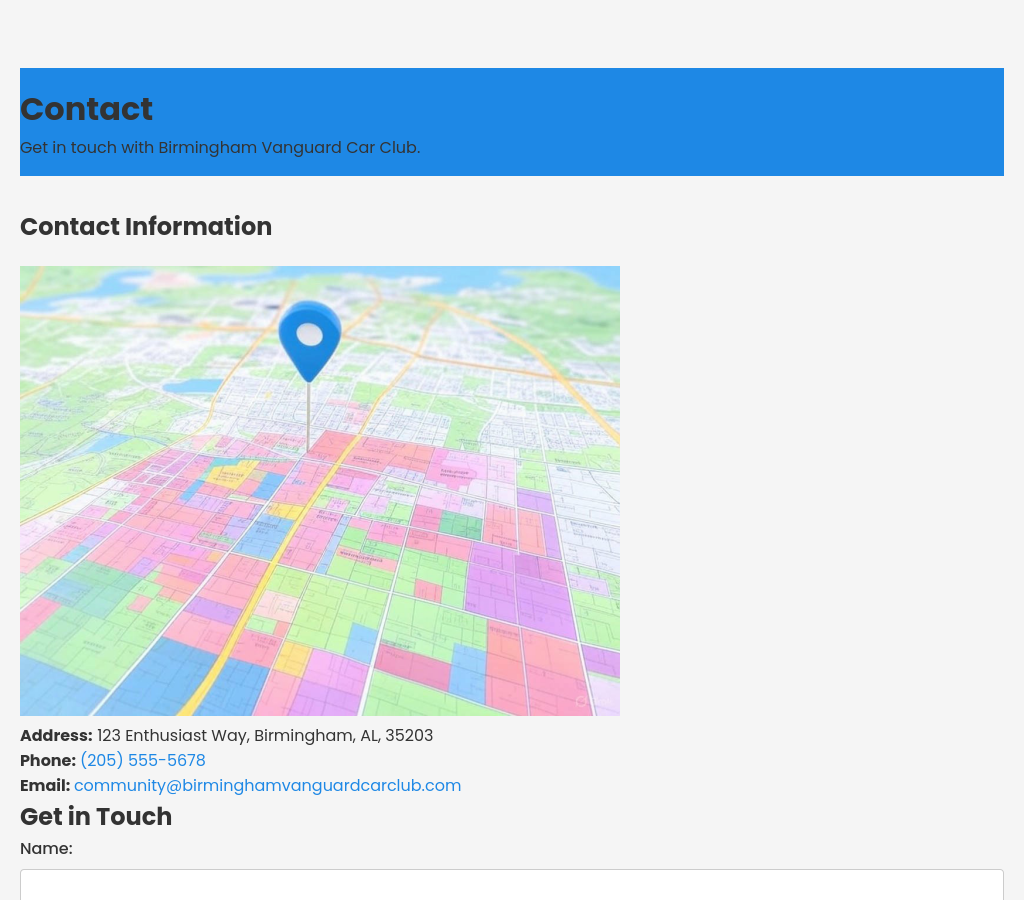The width and height of the screenshot is (1024, 900).
Task: Click the bold Email label
Action: pyautogui.click(x=45, y=786)
